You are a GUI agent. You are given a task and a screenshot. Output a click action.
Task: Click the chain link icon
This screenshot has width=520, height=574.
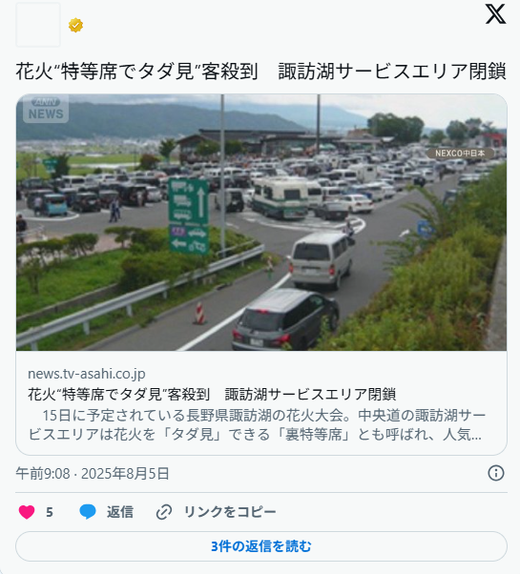click(164, 512)
